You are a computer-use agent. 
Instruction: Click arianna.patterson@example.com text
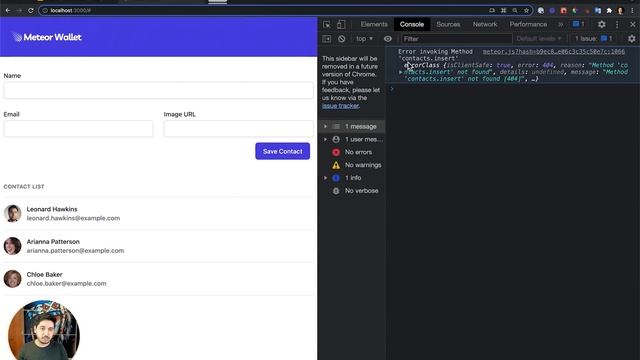(x=76, y=251)
